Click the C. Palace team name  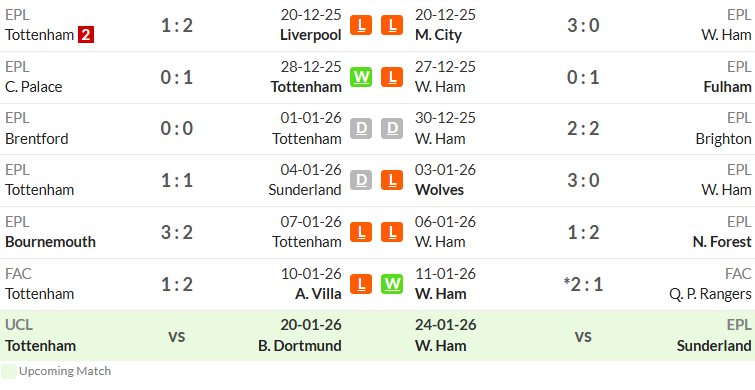34,87
